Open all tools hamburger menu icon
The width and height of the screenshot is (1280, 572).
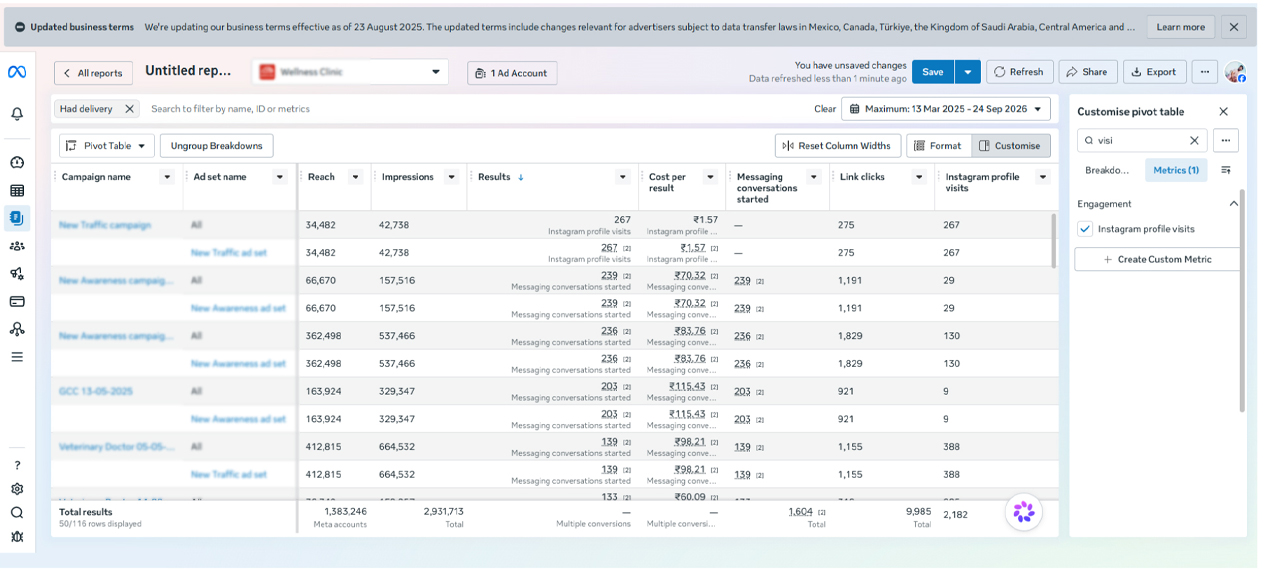(17, 356)
